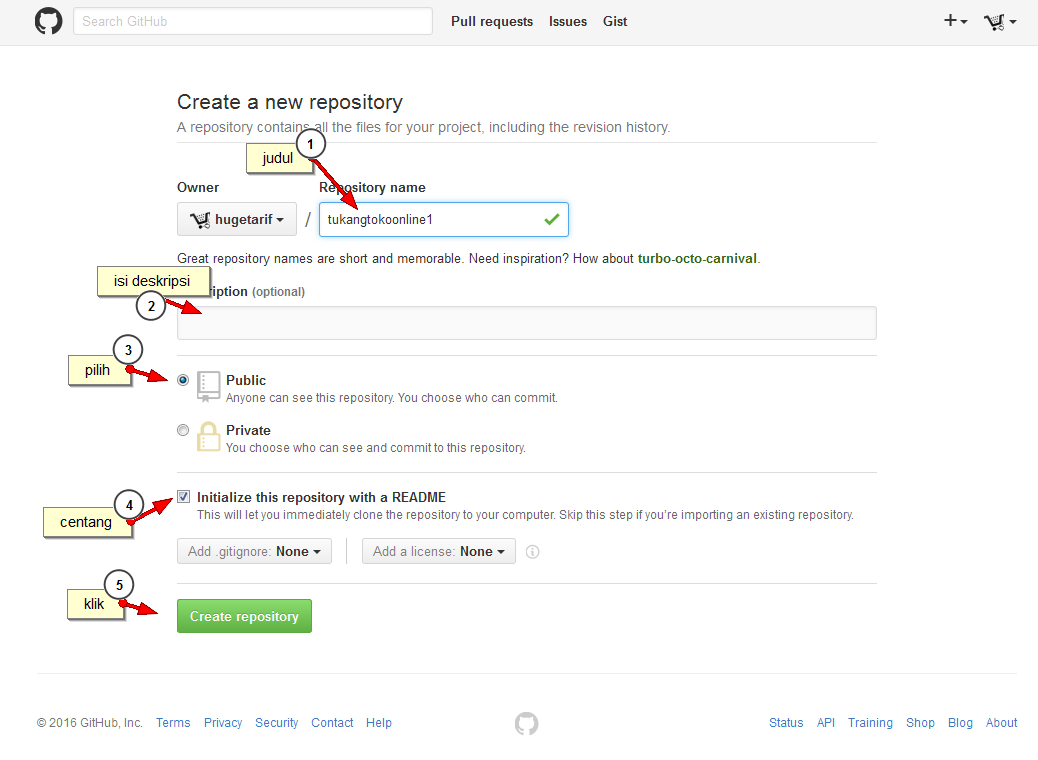The image size is (1038, 760).
Task: Select the Public radio button
Action: [x=183, y=380]
